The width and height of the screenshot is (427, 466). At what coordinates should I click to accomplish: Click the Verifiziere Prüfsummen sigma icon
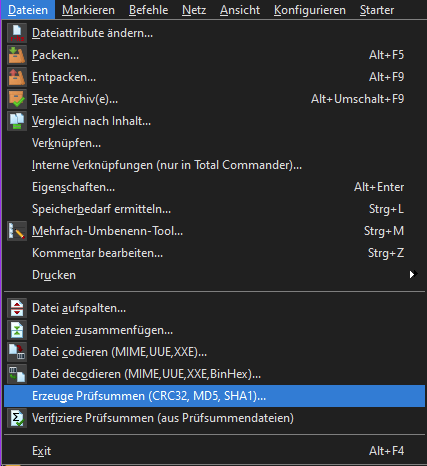17,418
